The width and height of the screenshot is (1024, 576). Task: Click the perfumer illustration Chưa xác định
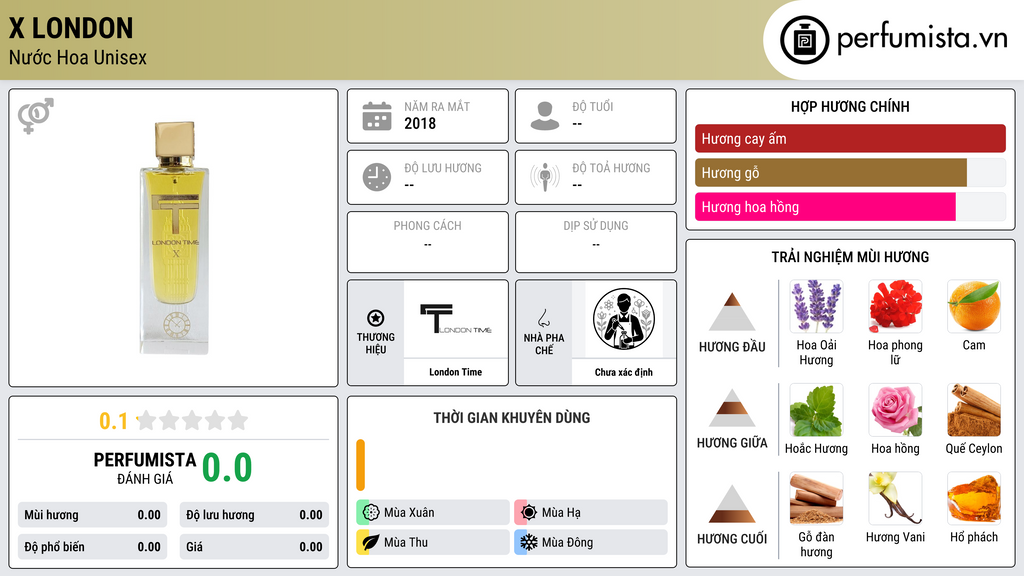[x=624, y=319]
